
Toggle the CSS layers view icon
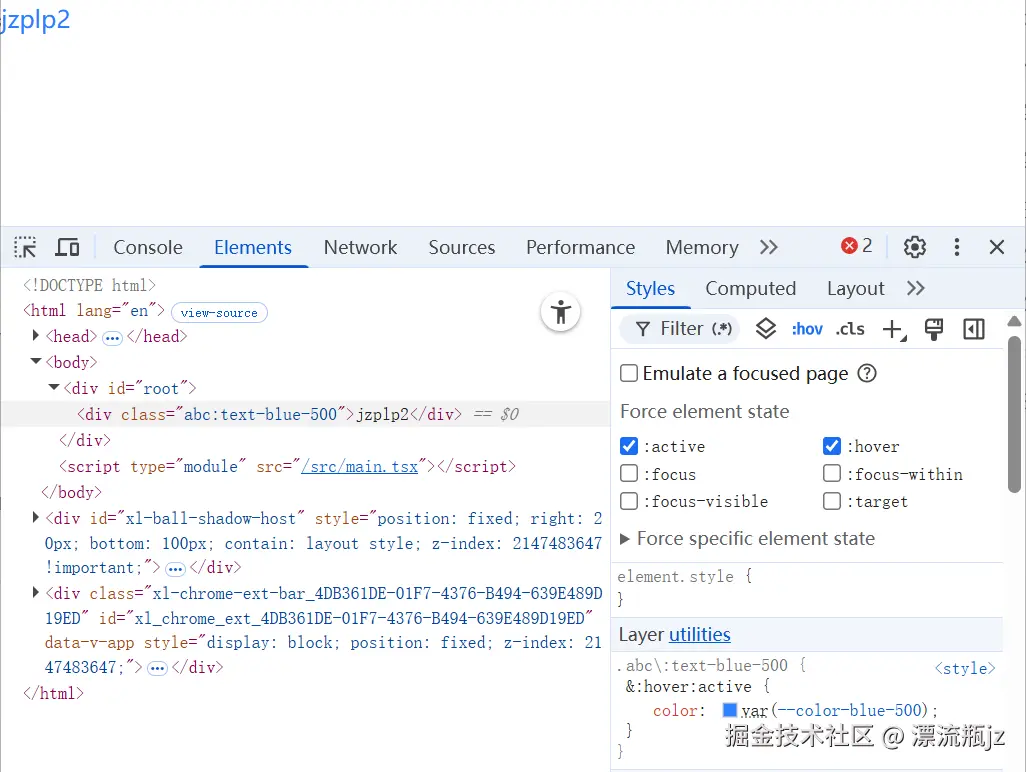click(x=766, y=328)
